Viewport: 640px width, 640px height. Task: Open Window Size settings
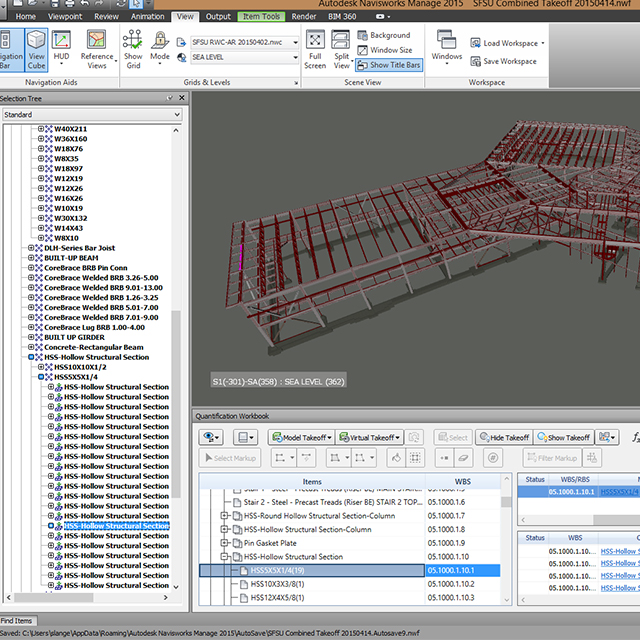385,50
